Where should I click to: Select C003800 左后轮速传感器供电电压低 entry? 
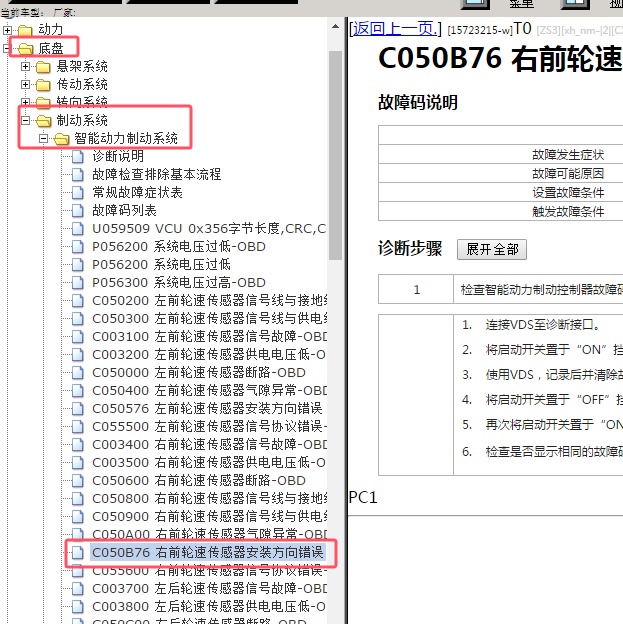(209, 606)
